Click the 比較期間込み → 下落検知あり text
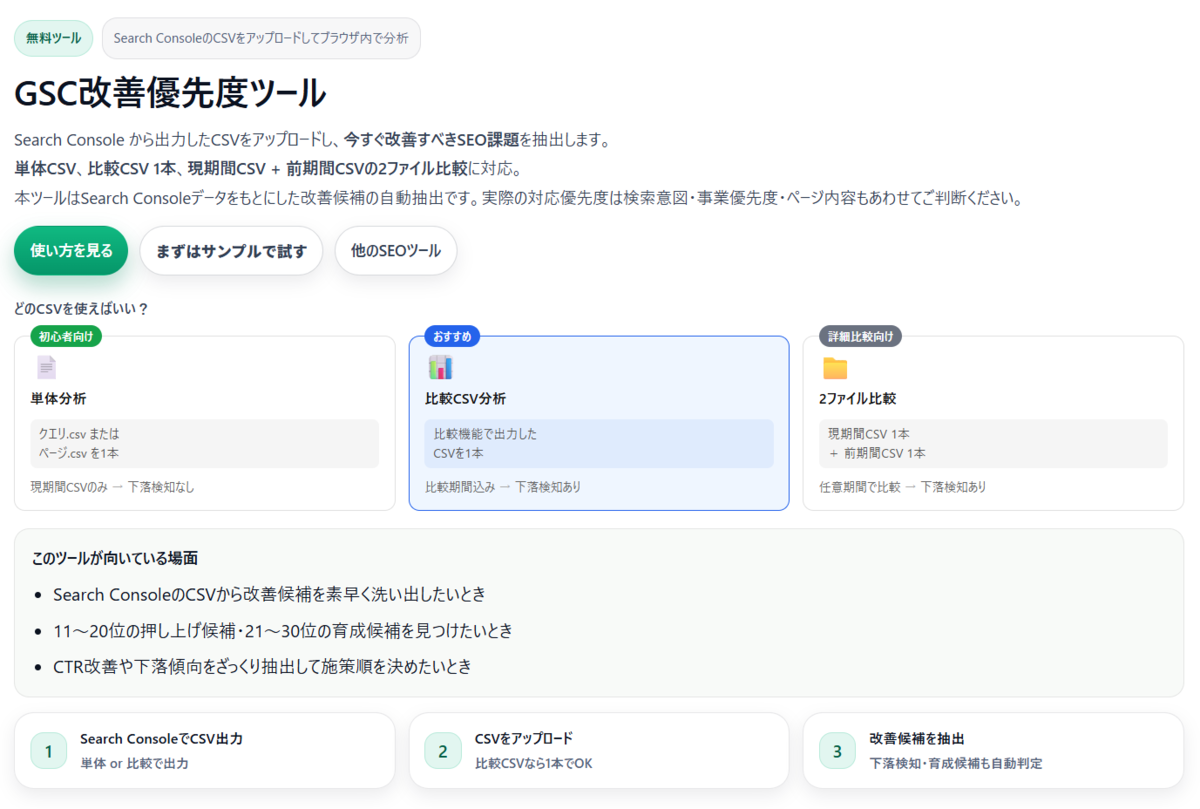 [503, 487]
